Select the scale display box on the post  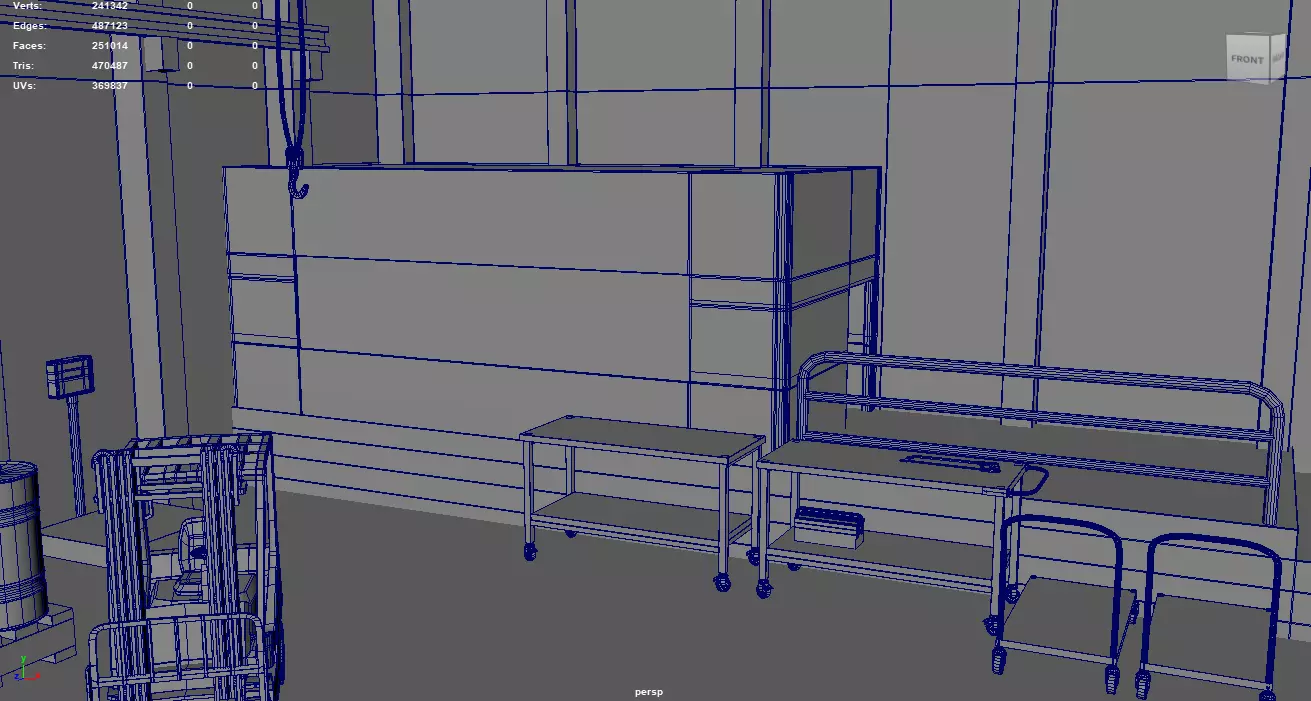point(69,377)
